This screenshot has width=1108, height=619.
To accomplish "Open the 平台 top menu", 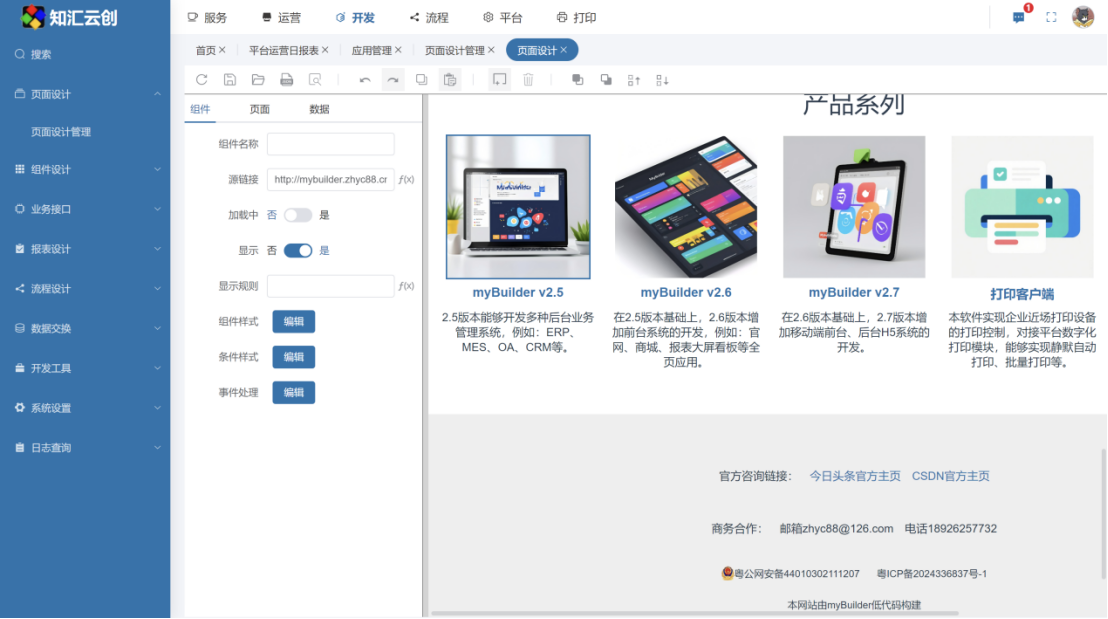I will (x=503, y=18).
